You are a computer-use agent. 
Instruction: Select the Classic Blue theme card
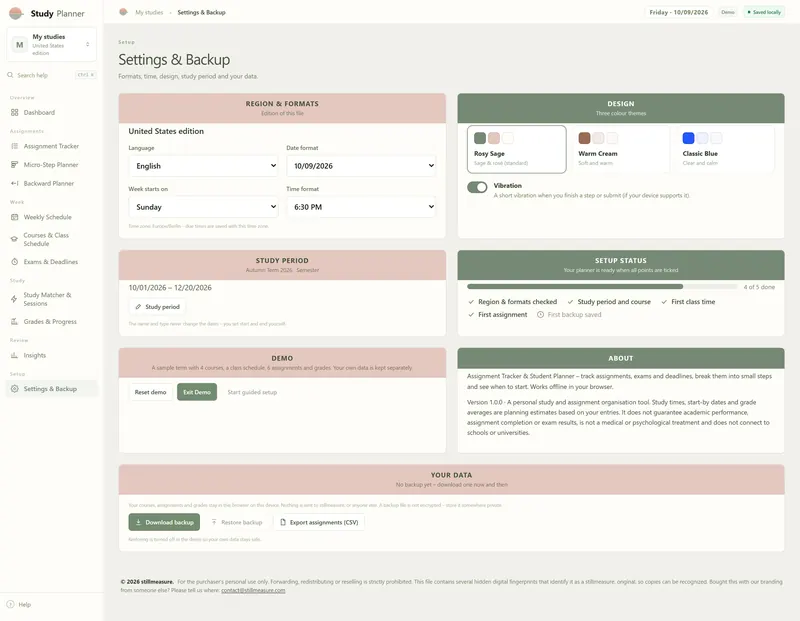pyautogui.click(x=725, y=150)
